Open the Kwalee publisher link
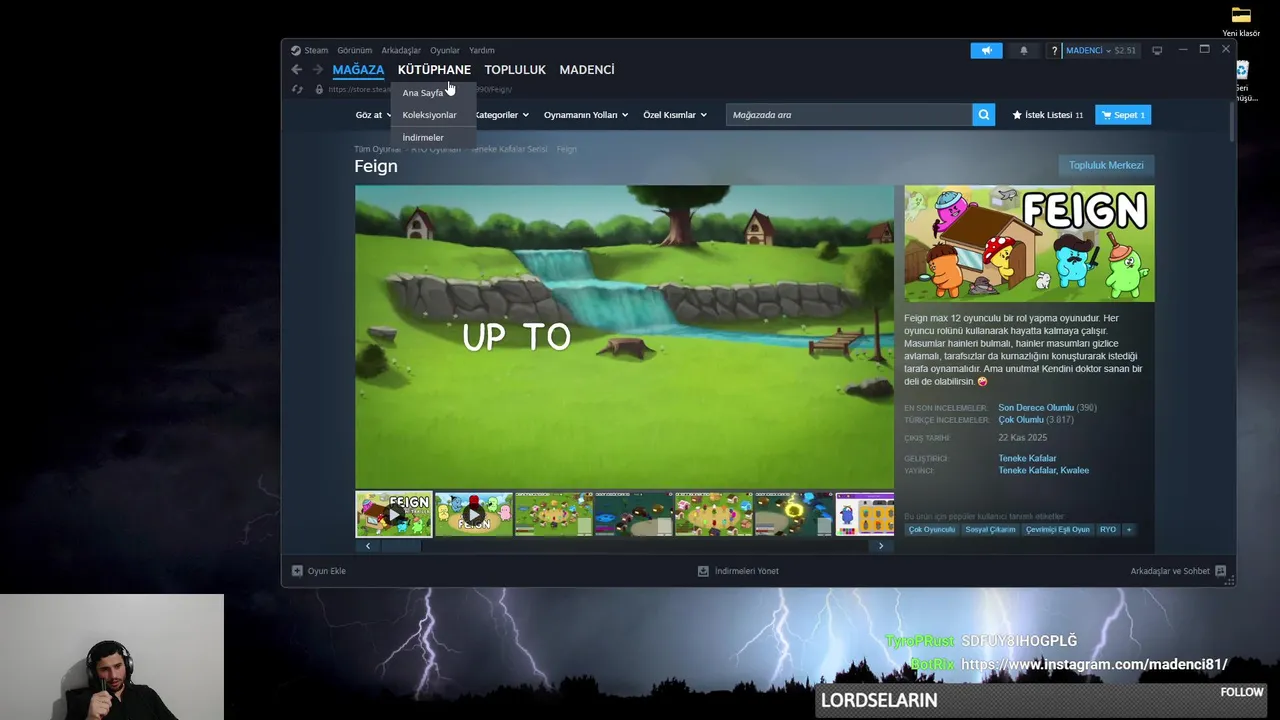1280x720 pixels. (1075, 470)
